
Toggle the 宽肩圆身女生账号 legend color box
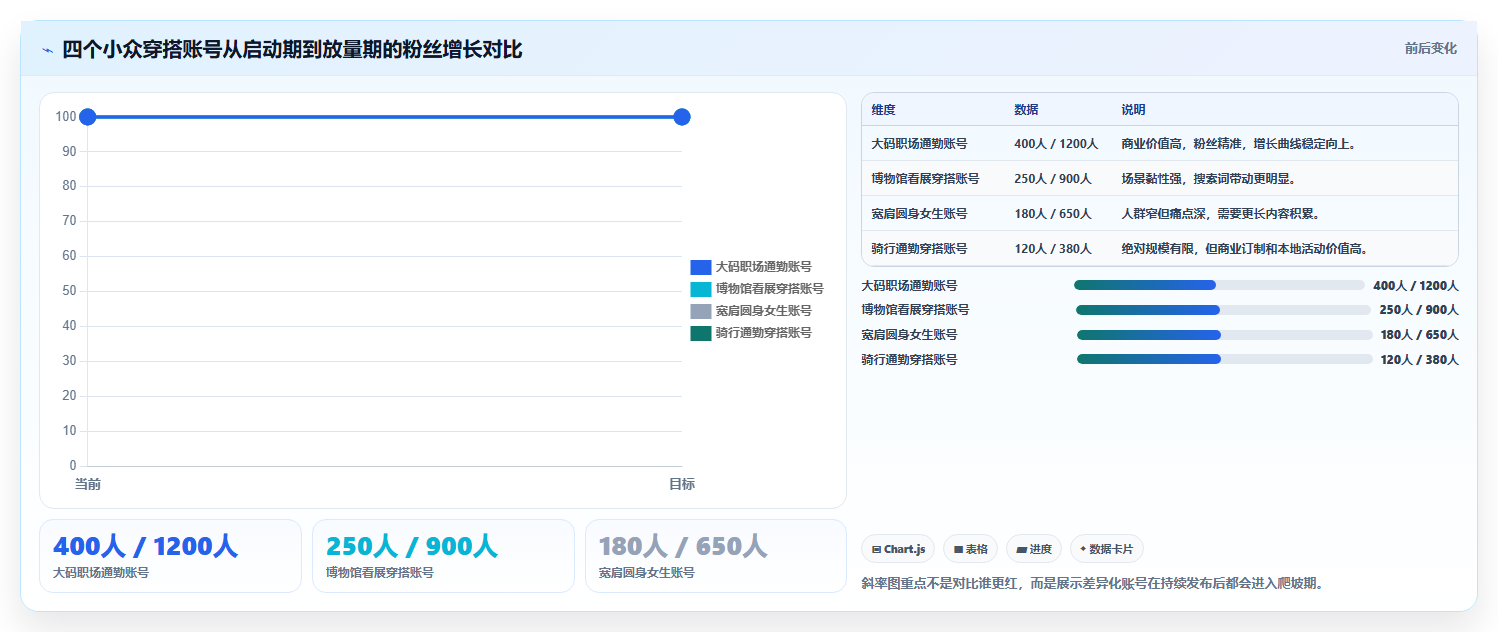pos(700,311)
